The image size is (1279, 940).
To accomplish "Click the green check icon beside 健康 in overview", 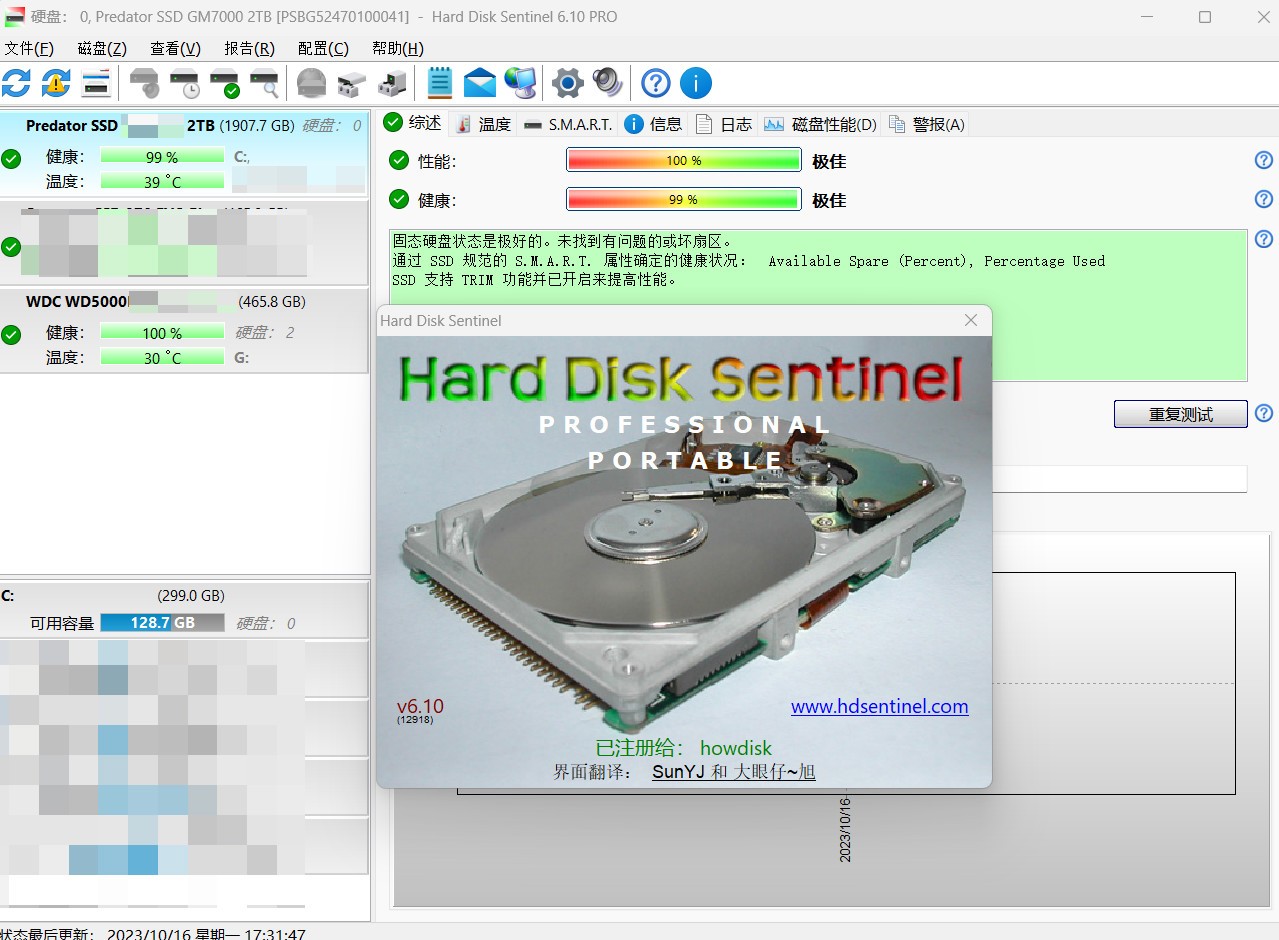I will point(399,199).
